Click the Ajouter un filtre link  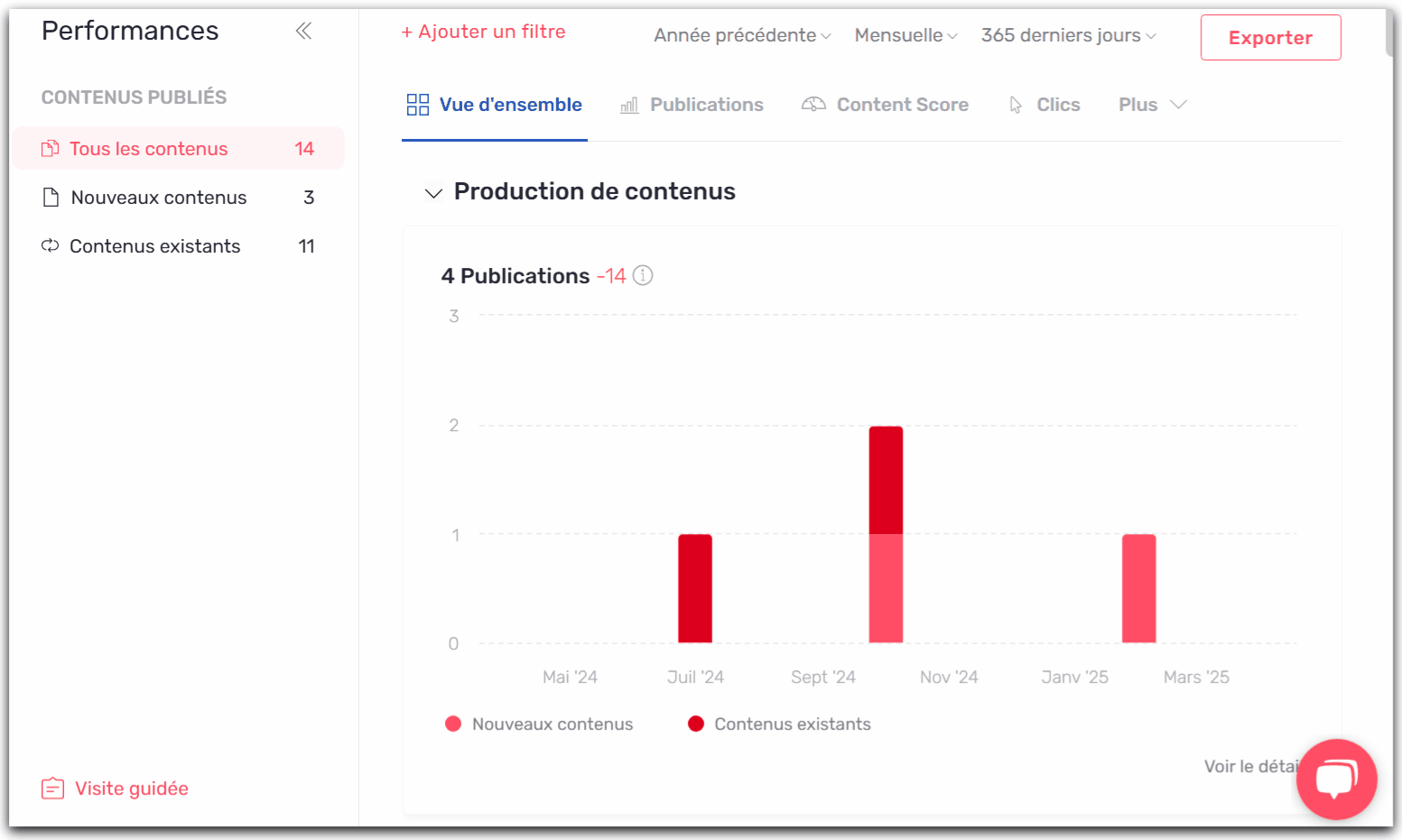pyautogui.click(x=484, y=32)
